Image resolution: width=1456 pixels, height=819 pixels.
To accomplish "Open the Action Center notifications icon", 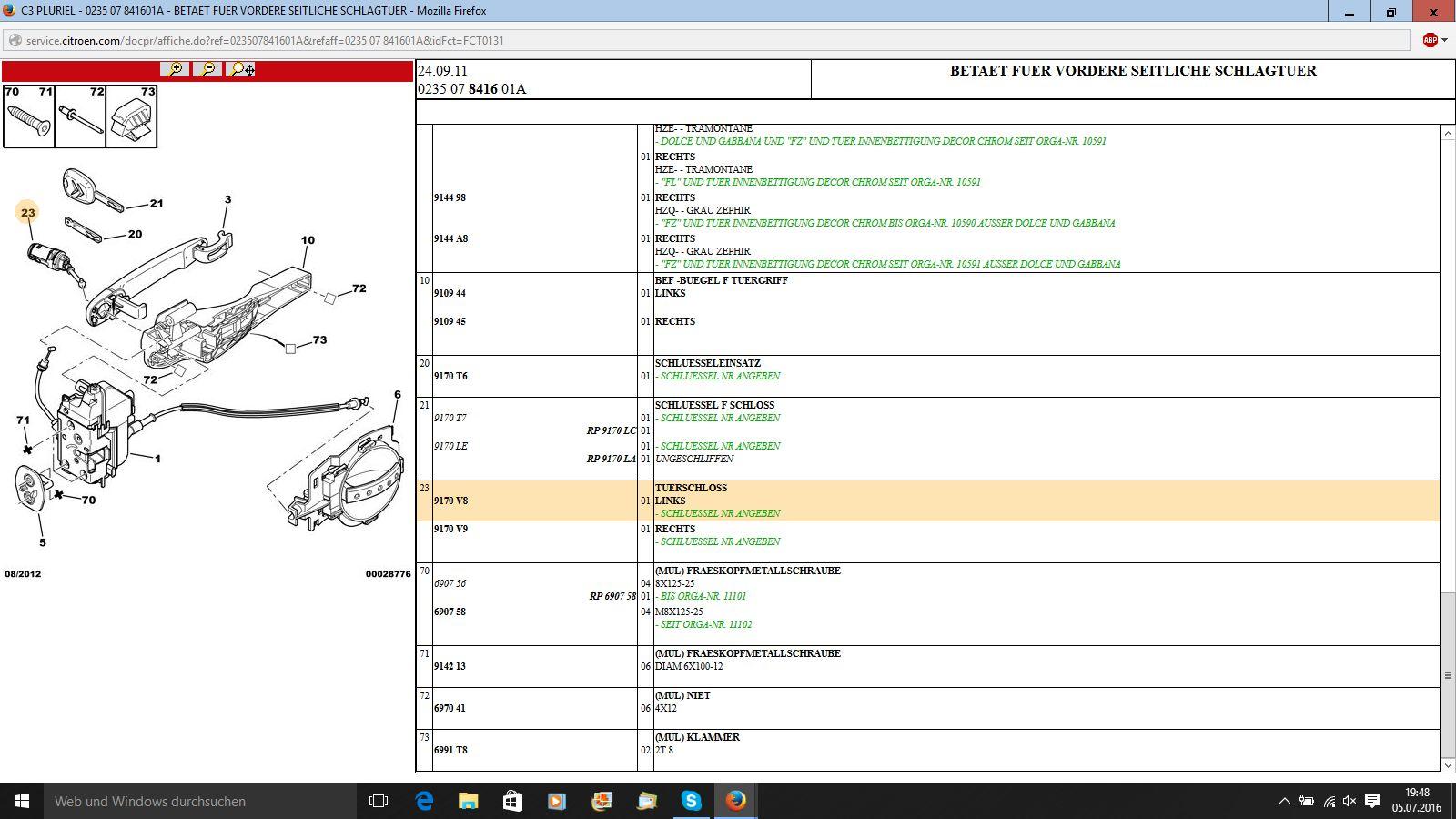I will click(1371, 801).
